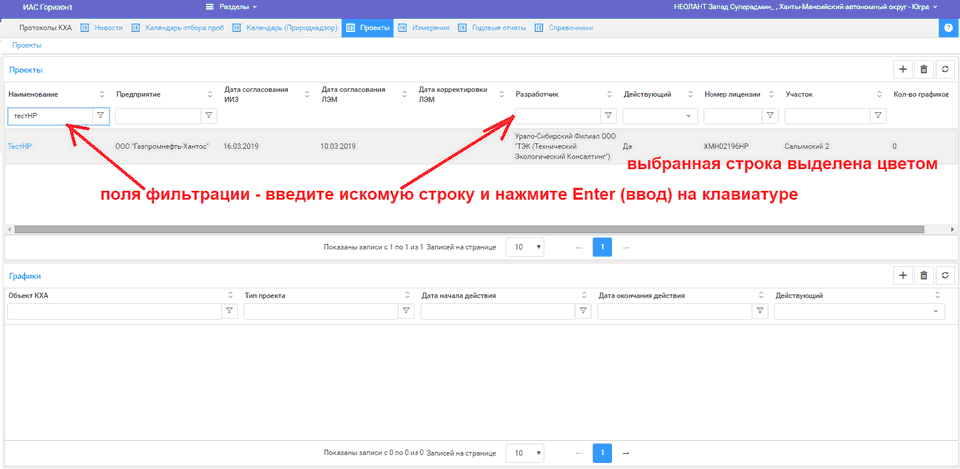Open help question mark icon
The height and width of the screenshot is (469, 960).
pos(949,28)
